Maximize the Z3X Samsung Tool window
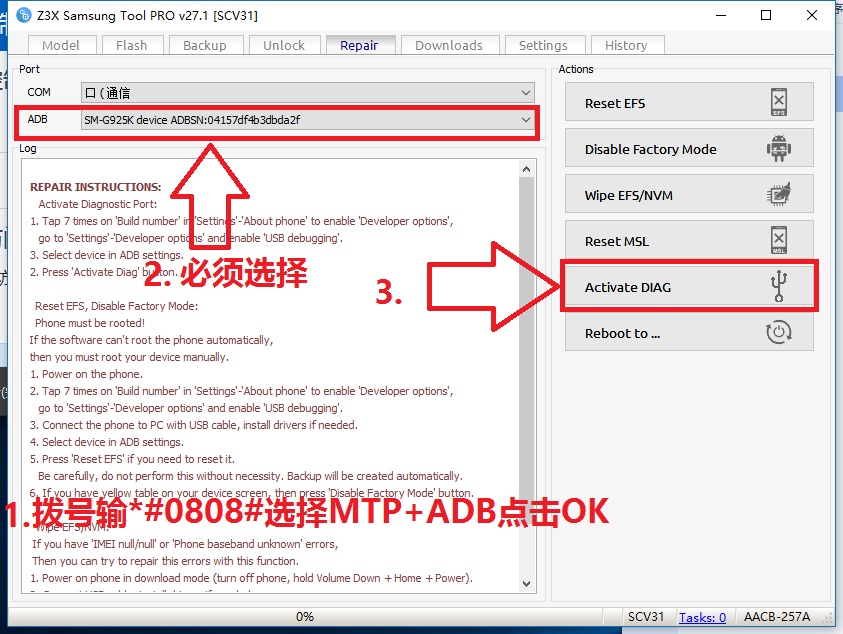This screenshot has height=634, width=843. 766,16
